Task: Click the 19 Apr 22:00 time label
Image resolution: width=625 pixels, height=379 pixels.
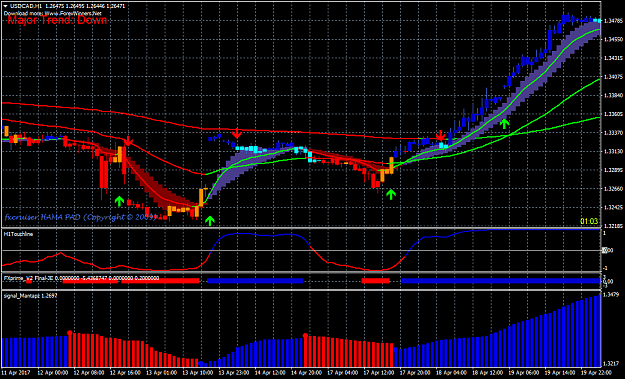Action: 596,373
